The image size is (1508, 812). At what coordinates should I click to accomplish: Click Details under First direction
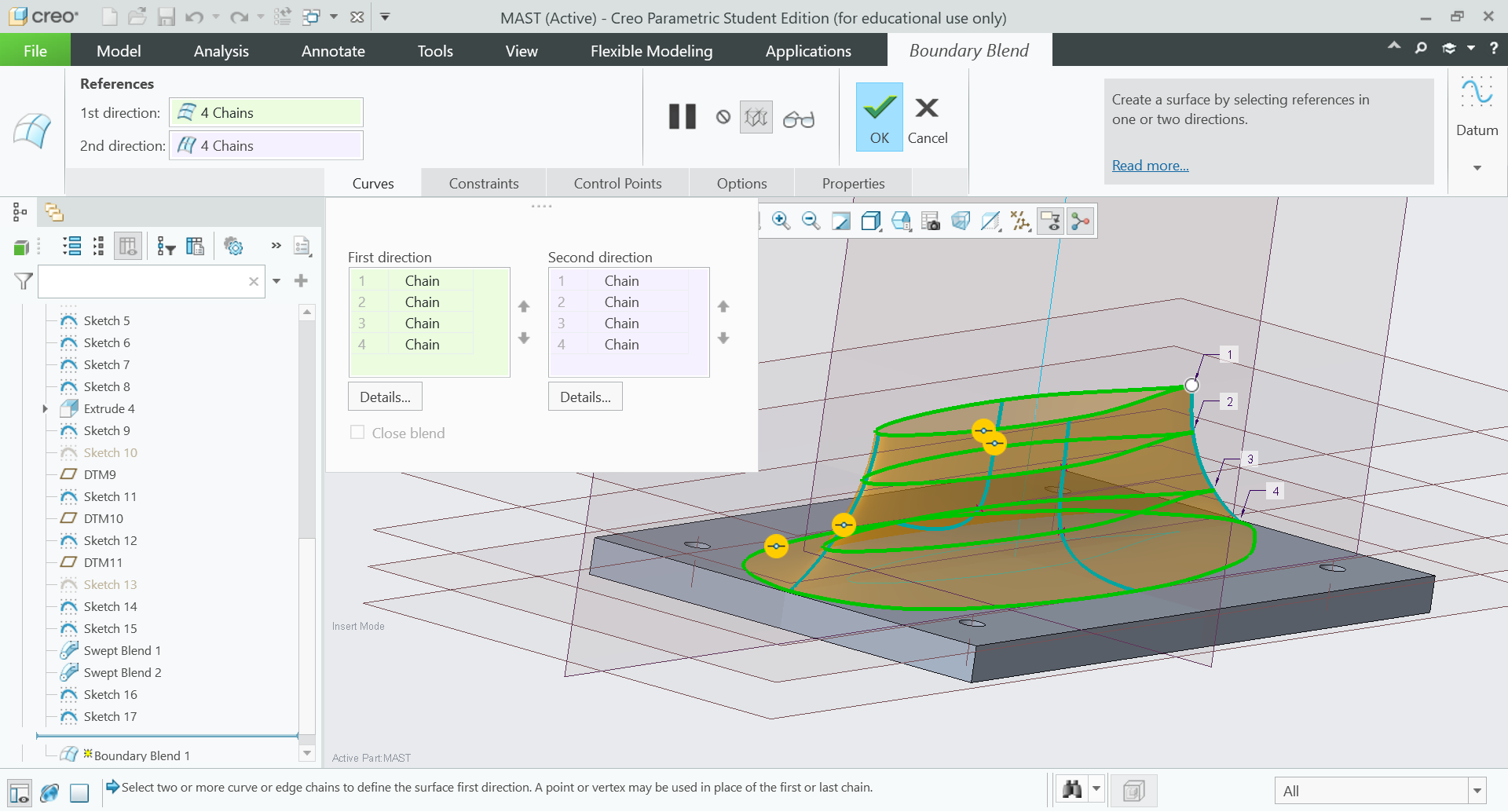point(384,396)
